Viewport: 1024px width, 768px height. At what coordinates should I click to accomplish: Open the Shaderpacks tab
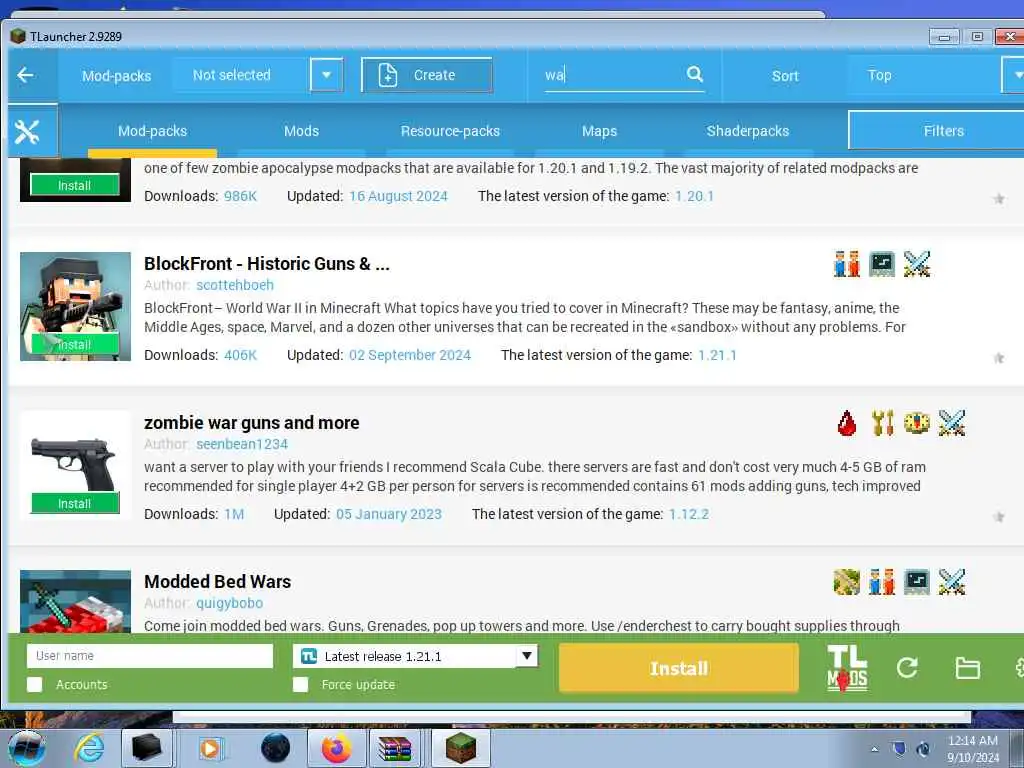point(748,131)
